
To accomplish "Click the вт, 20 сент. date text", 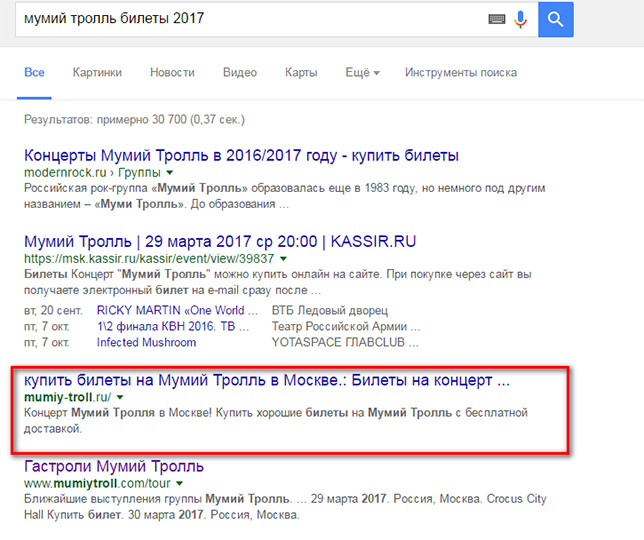I will pyautogui.click(x=53, y=310).
